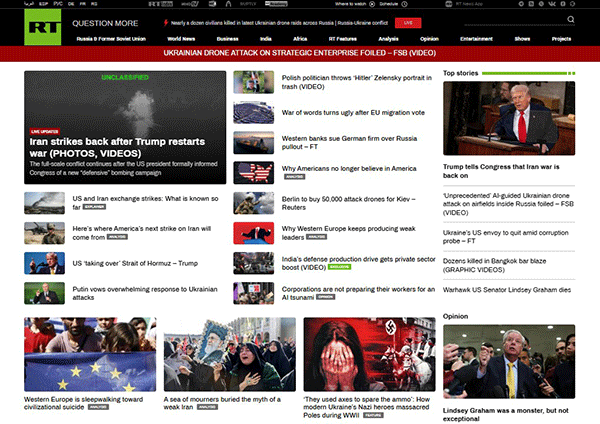Image resolution: width=600 pixels, height=424 pixels.
Task: Click the Trump at Congress top story image
Action: pyautogui.click(x=509, y=118)
